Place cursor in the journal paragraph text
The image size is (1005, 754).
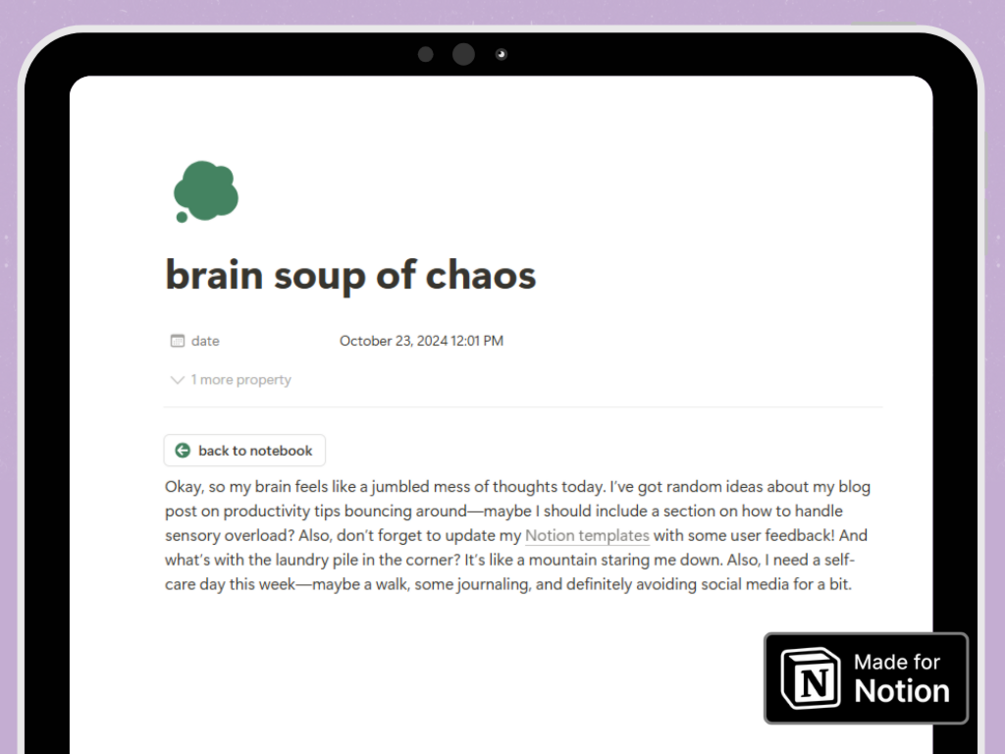(x=517, y=535)
